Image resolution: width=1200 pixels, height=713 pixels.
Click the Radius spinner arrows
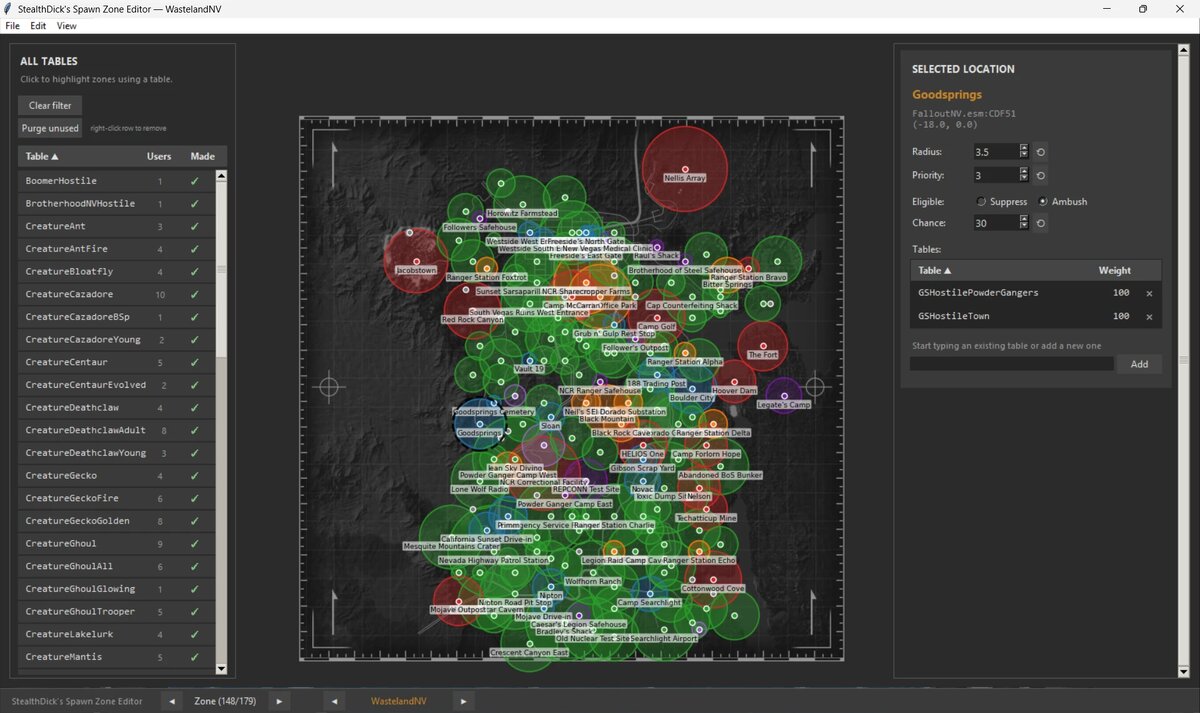point(1024,152)
